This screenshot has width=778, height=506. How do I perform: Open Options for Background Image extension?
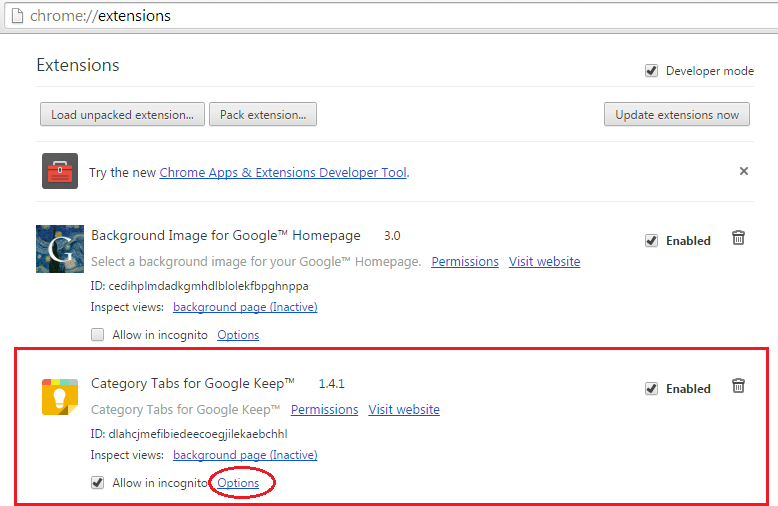click(238, 335)
